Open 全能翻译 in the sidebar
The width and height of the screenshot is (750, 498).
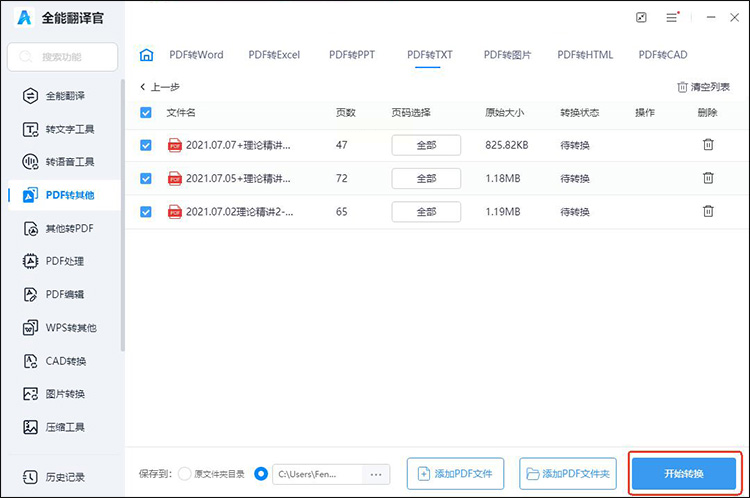(x=54, y=96)
